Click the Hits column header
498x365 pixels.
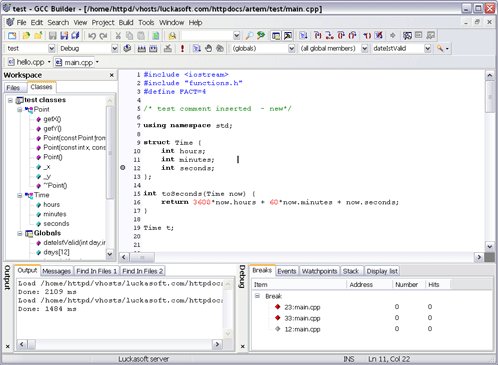(438, 285)
